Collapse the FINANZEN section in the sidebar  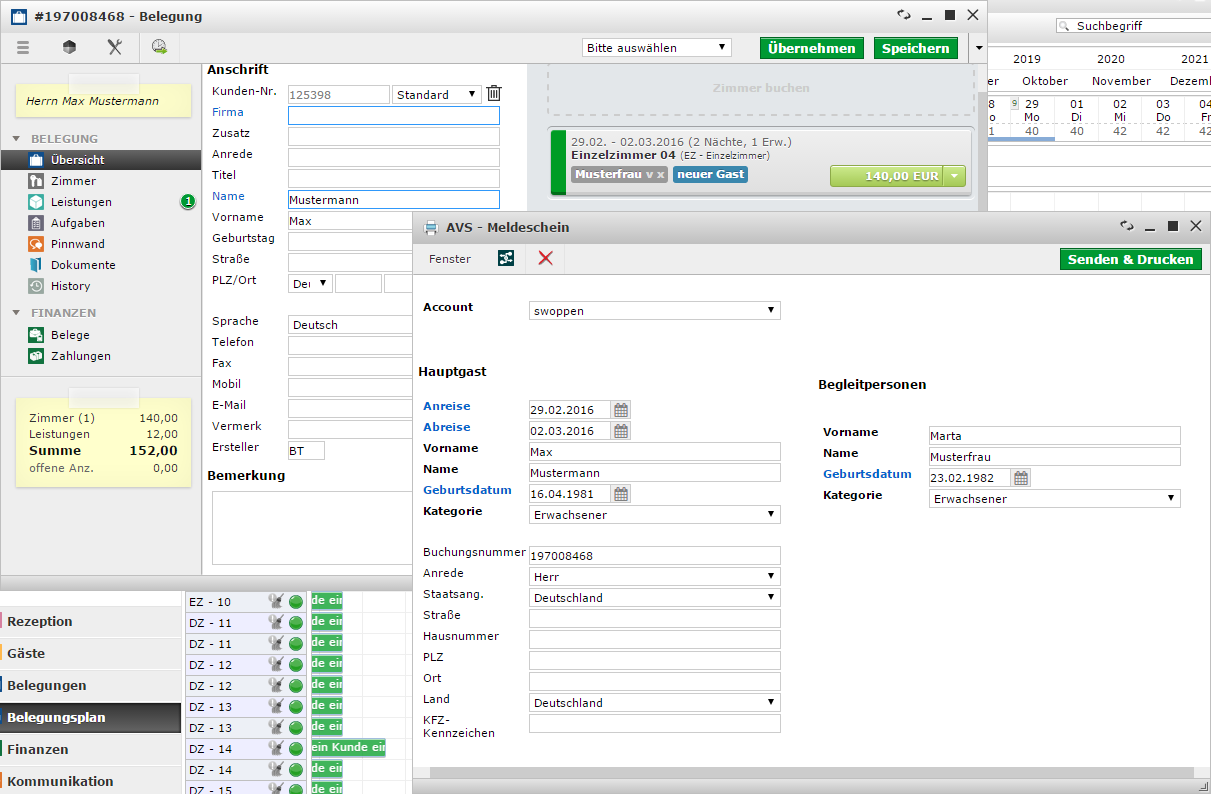coord(17,313)
